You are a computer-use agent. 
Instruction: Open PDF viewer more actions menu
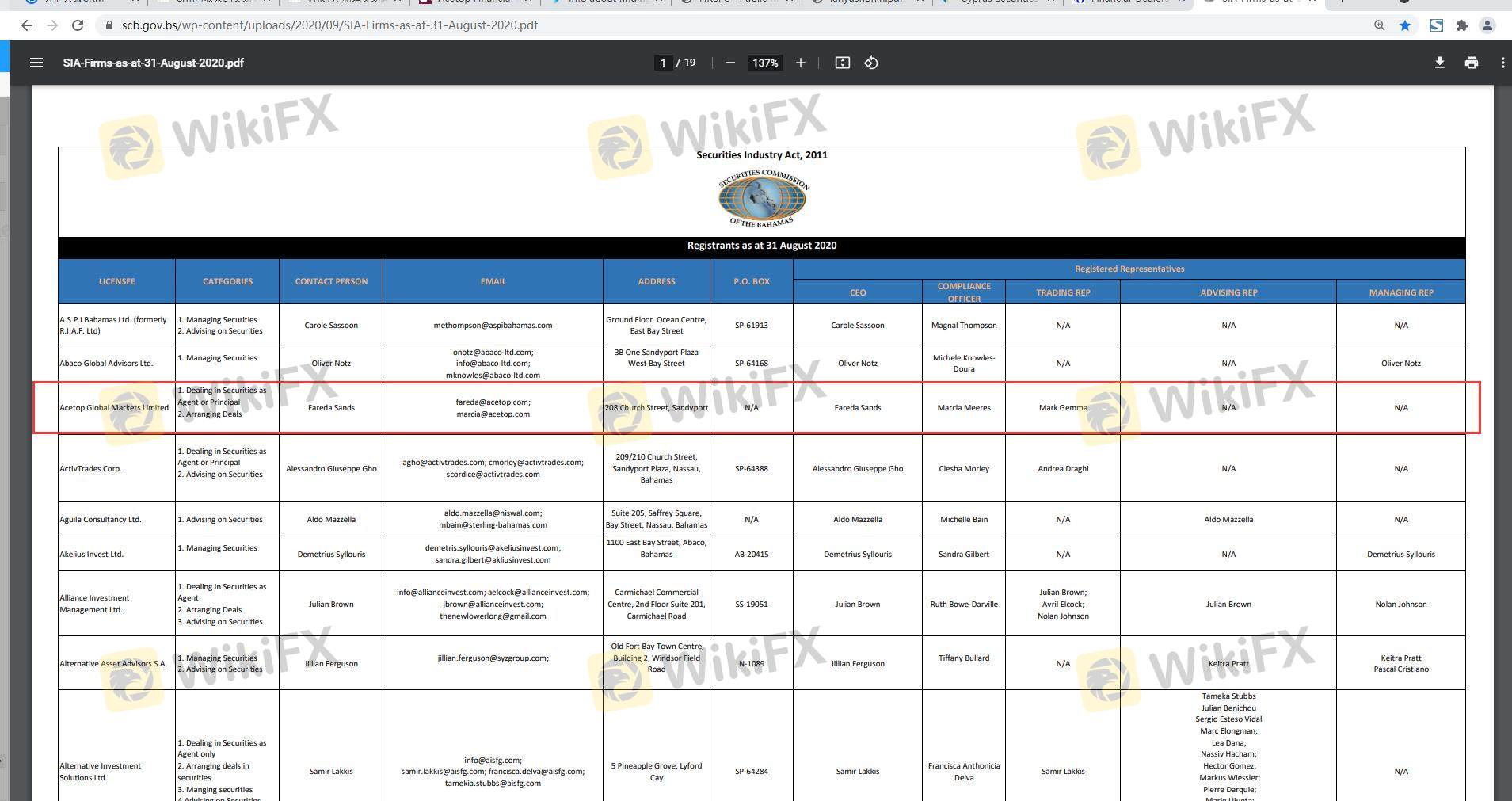pos(1502,63)
